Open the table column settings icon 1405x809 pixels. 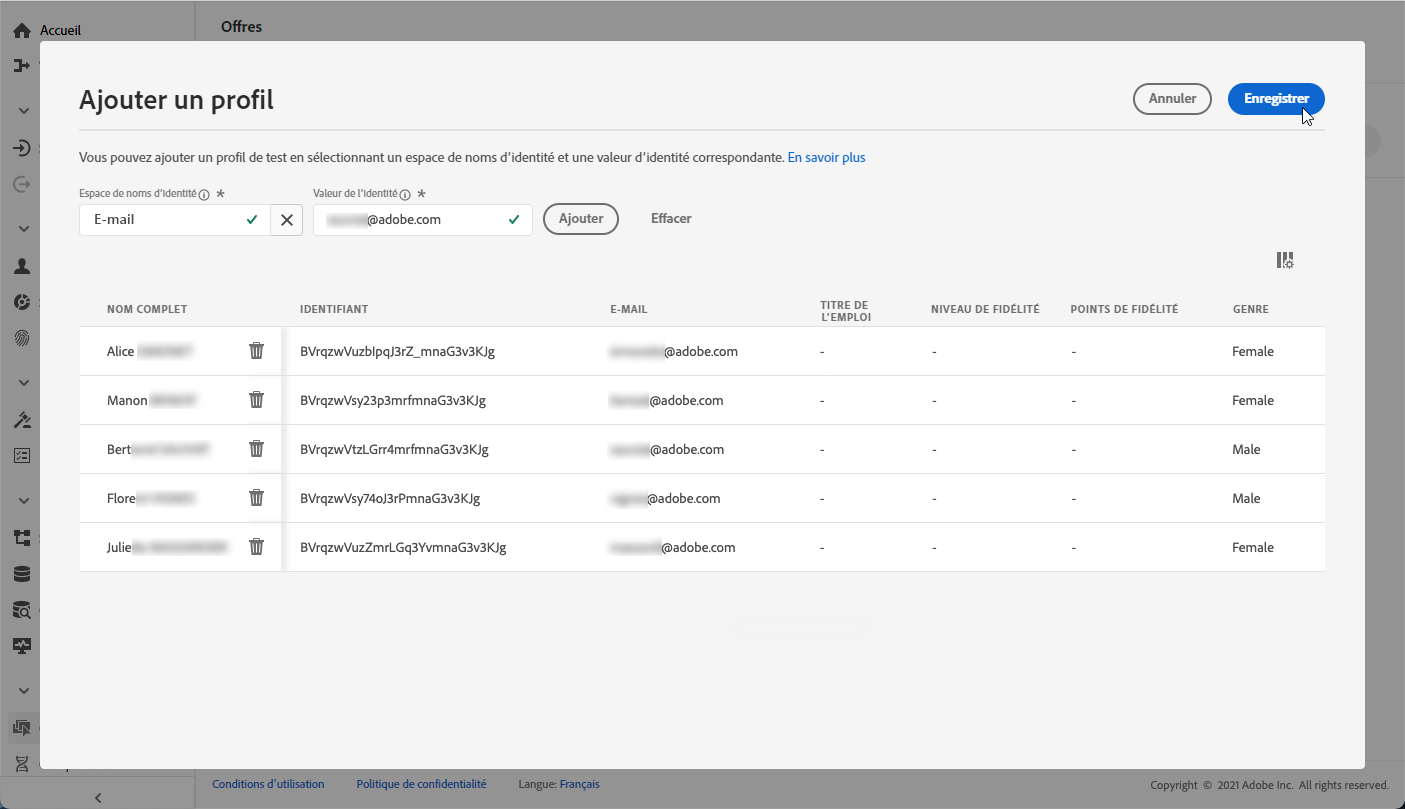point(1285,260)
